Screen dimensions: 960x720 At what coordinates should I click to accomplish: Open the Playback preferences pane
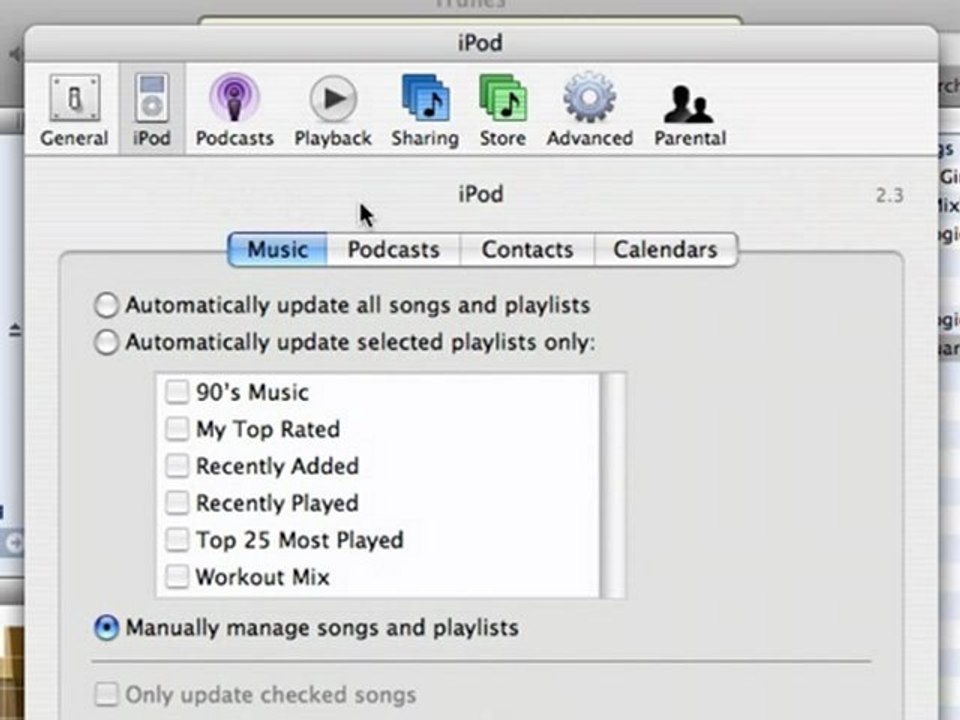[332, 110]
